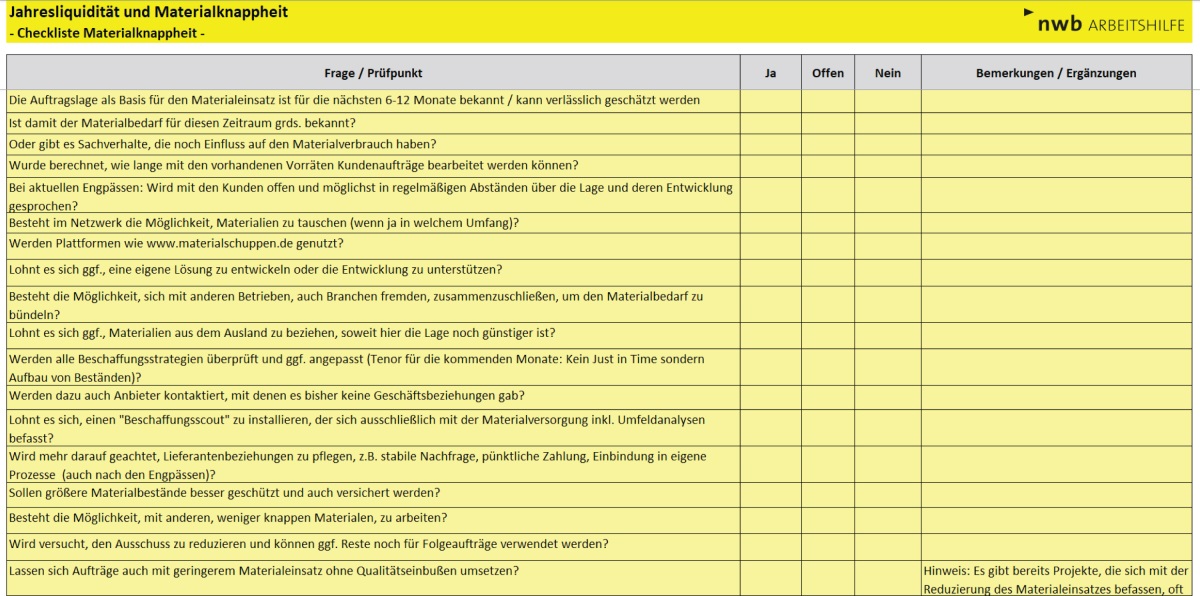Screen dimensions: 1200x596
Task: Mark 'Offen' for the Plattformen materialschuppen.de question
Action: tap(827, 244)
